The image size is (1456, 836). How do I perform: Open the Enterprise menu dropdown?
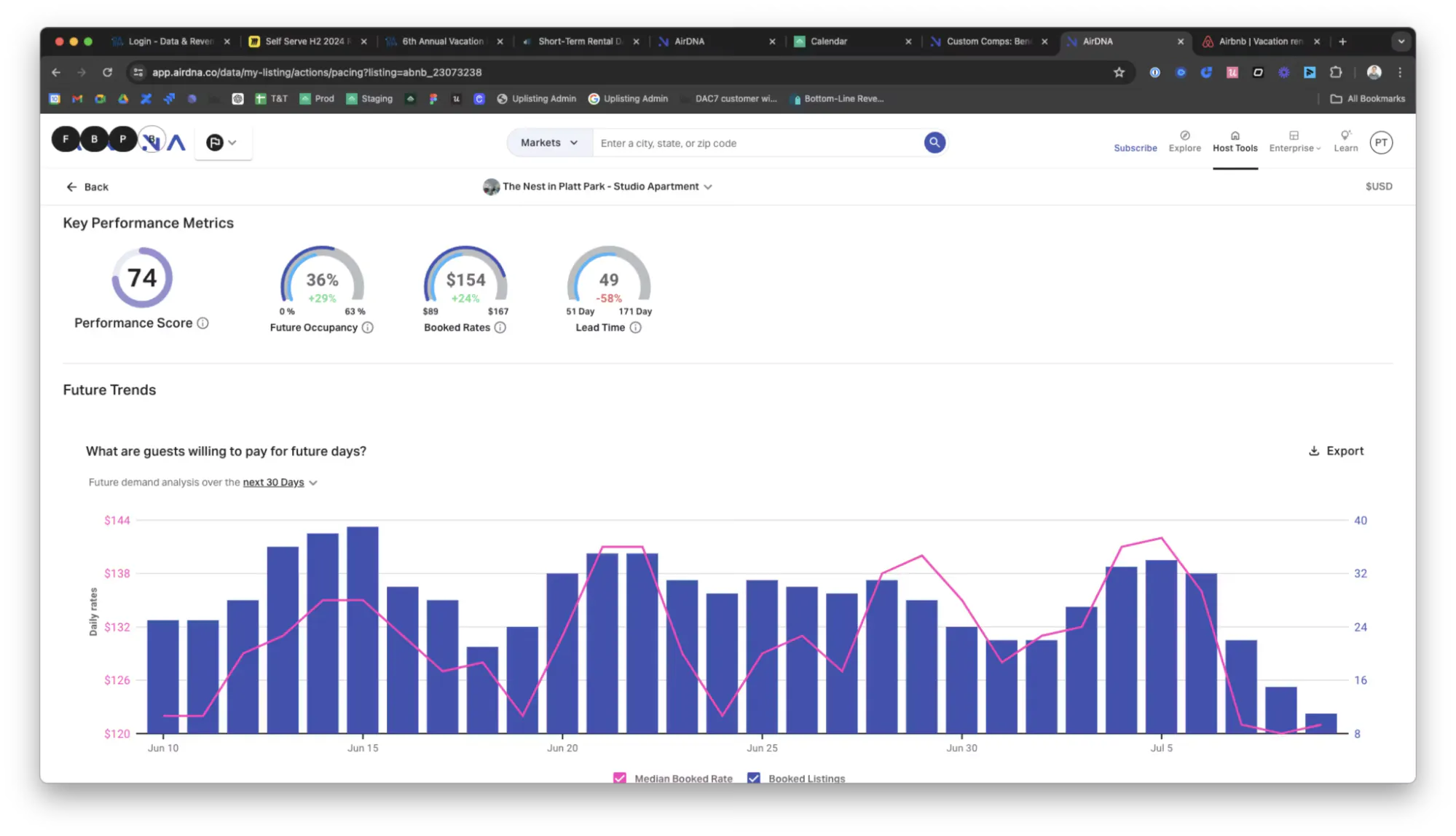click(x=1294, y=142)
